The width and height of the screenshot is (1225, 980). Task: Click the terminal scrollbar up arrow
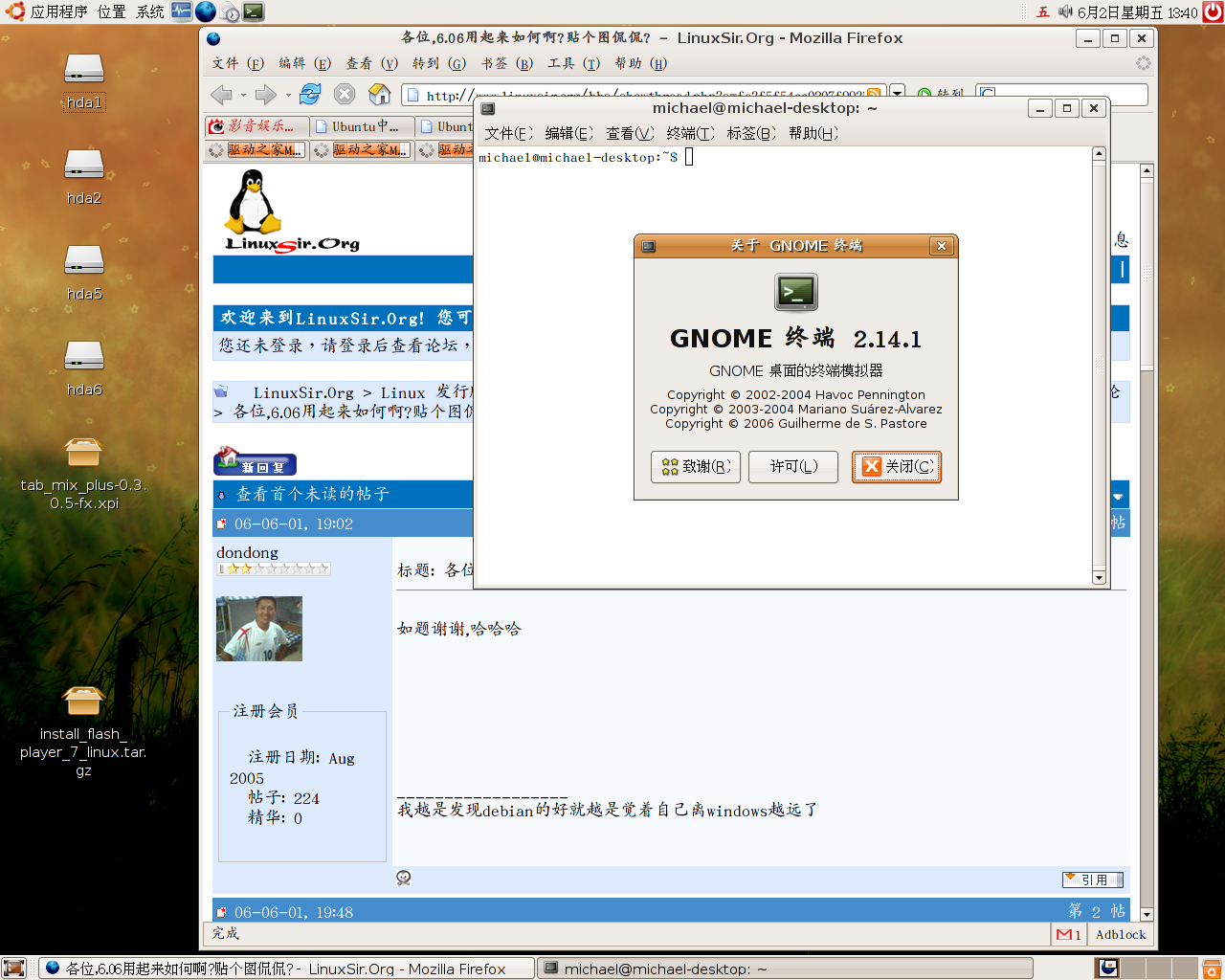[x=1099, y=153]
